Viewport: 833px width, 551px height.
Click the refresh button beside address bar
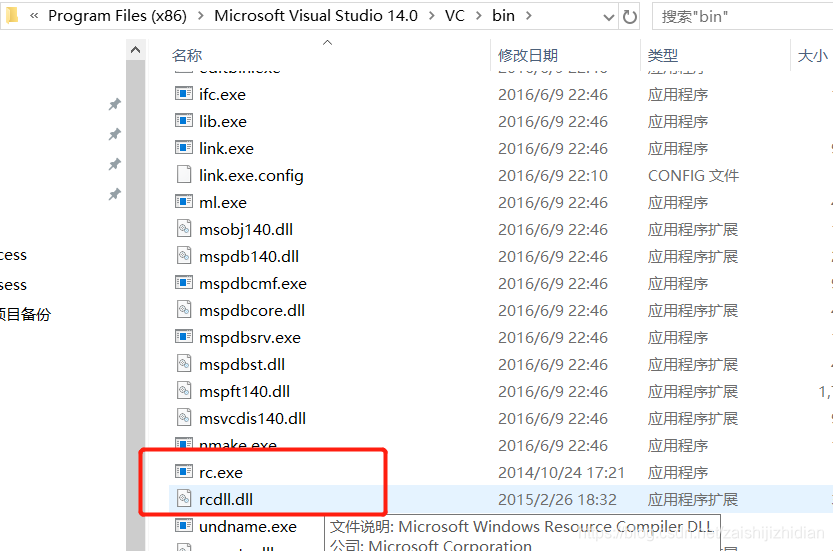pos(630,16)
